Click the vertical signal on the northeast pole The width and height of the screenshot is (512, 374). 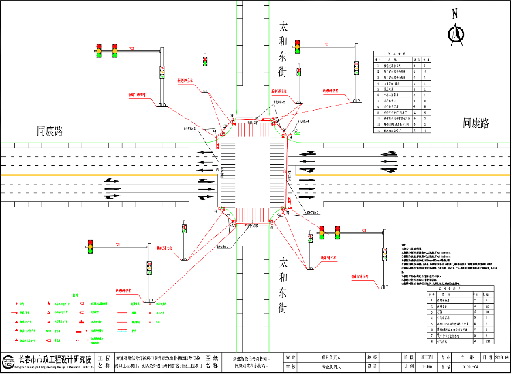point(356,68)
